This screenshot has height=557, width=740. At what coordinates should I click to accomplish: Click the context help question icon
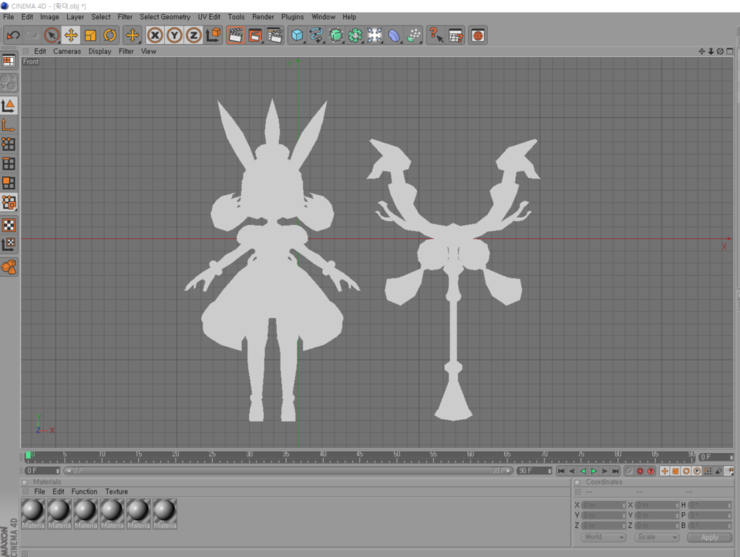436,35
